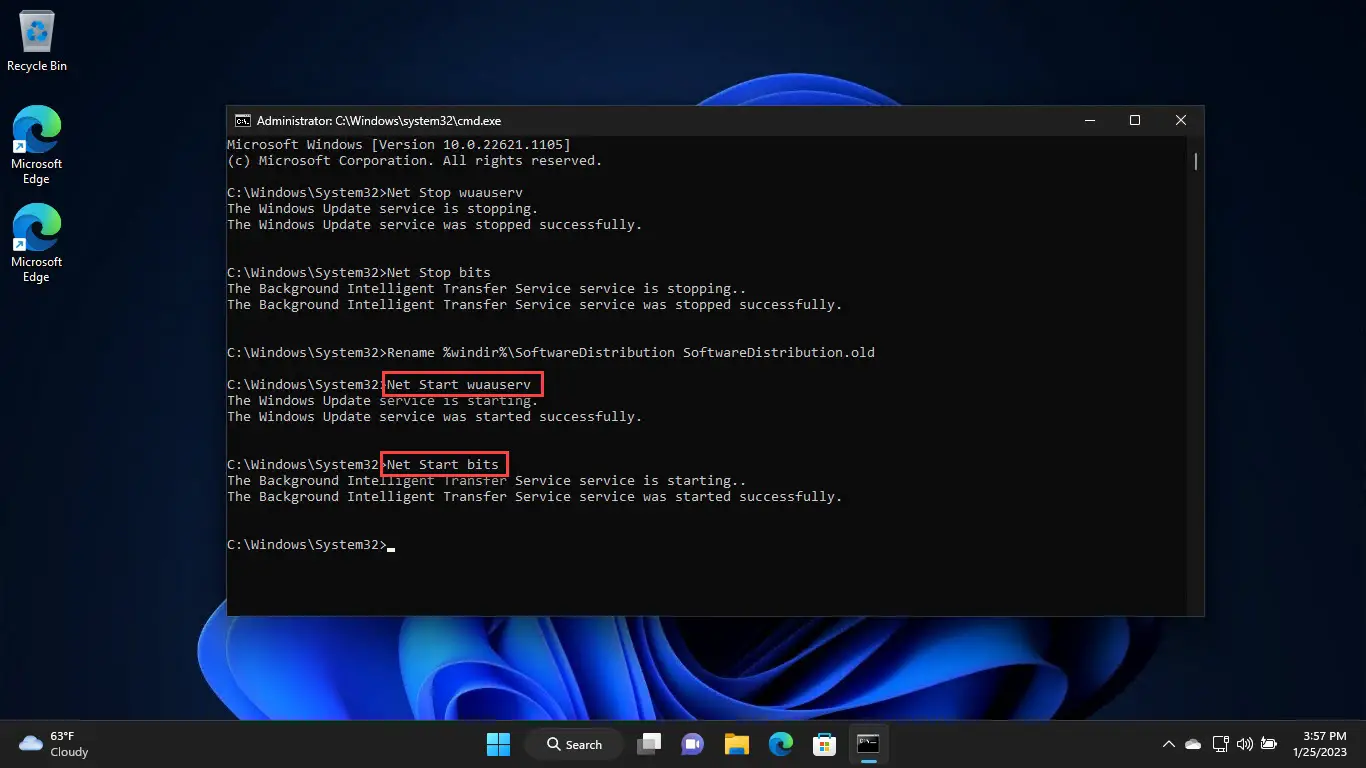Click 'Background Intelligent Transfer Service service was stopped successfully' line
This screenshot has width=1366, height=768.
pos(535,305)
